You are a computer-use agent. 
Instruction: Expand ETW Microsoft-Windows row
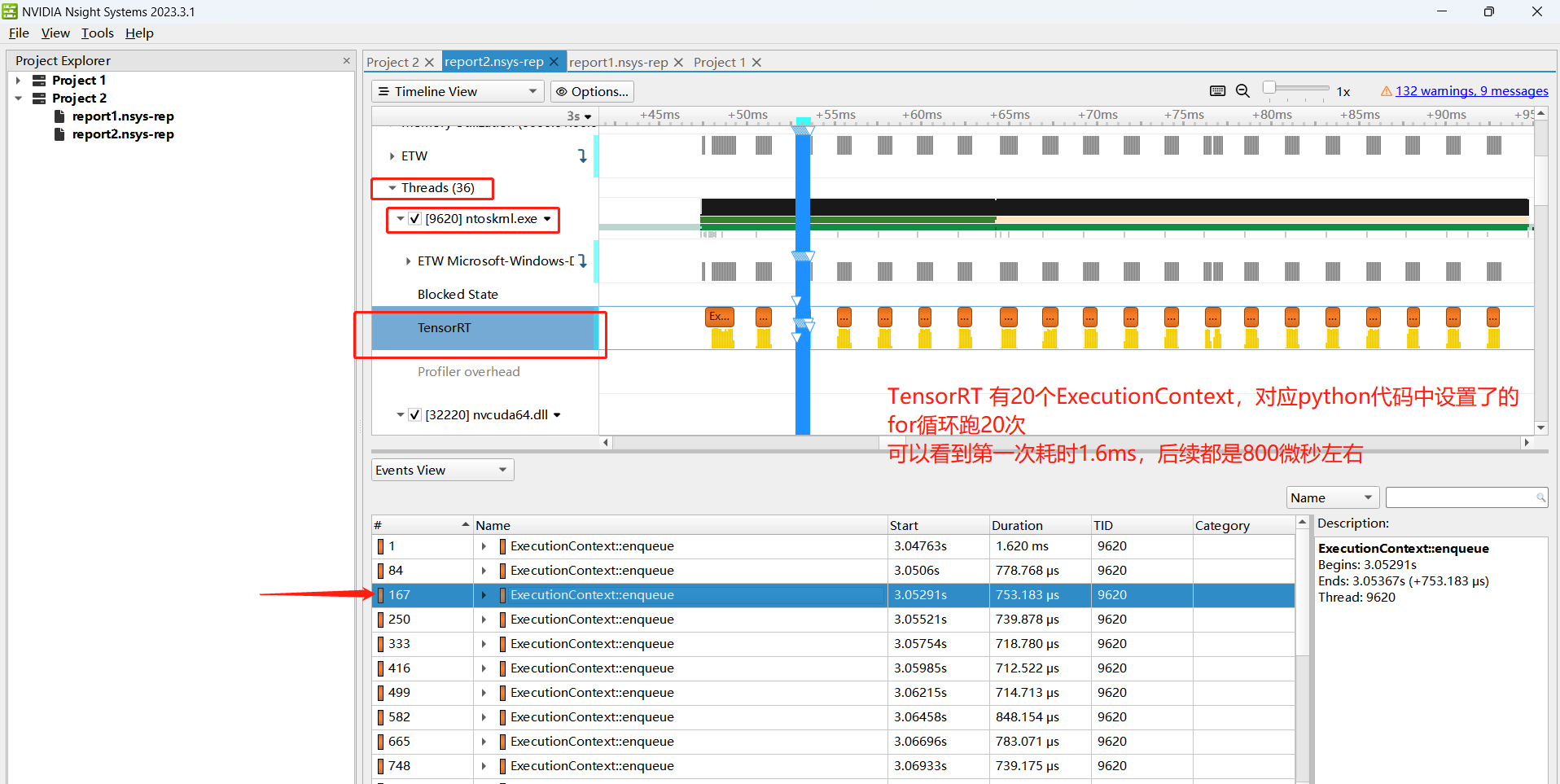pos(408,261)
